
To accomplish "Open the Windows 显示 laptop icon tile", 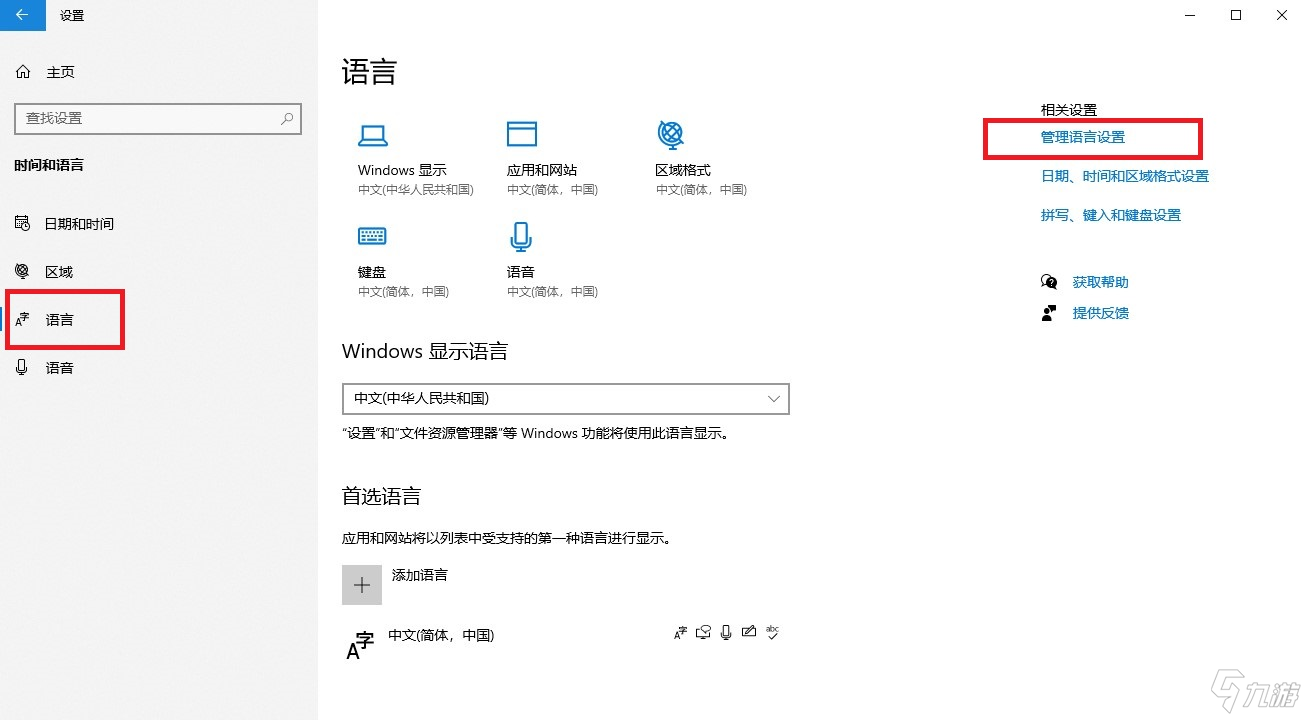I will [373, 135].
